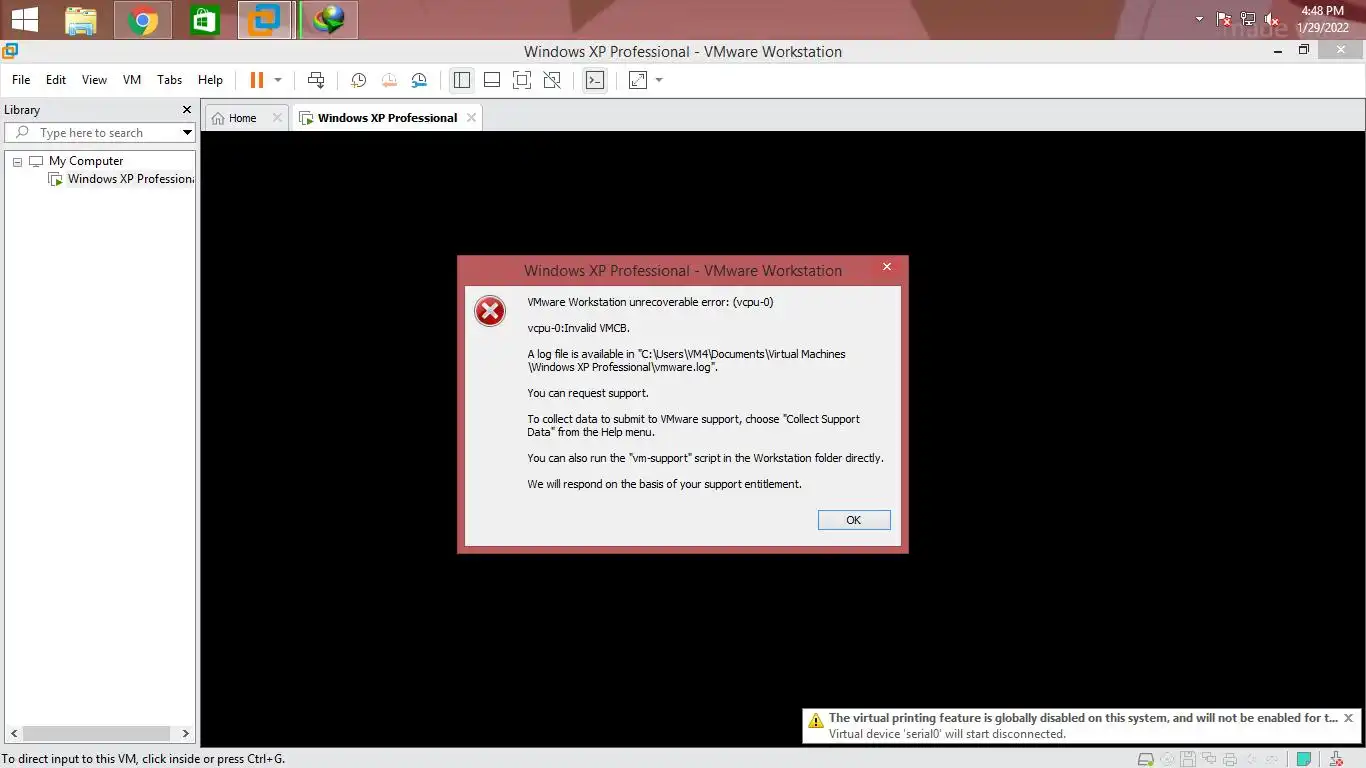
Task: Open the library search filter dropdown
Action: tap(187, 133)
